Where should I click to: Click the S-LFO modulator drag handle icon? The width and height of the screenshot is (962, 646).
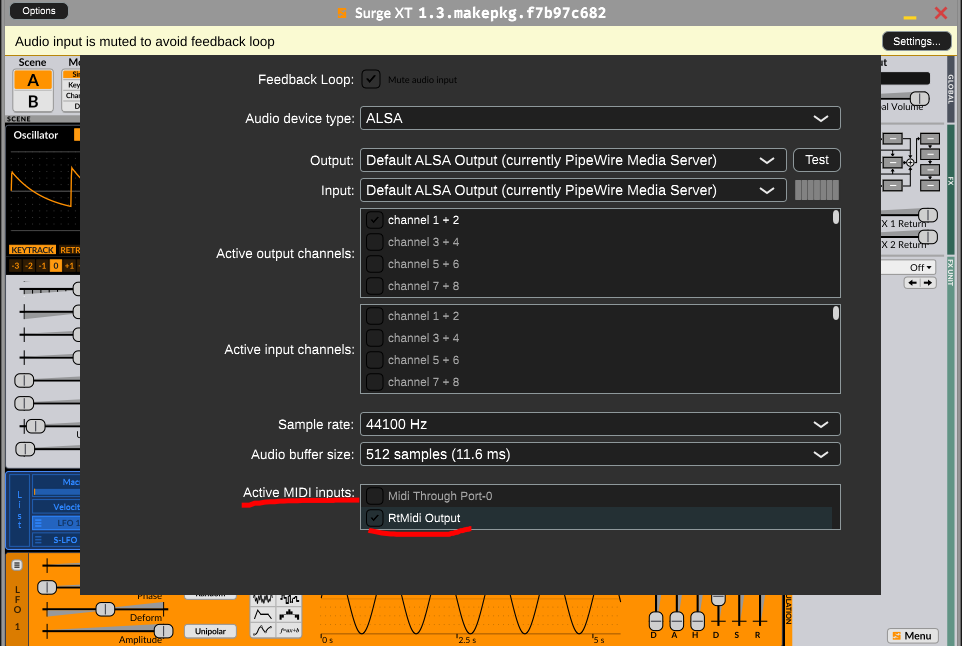coord(38,540)
